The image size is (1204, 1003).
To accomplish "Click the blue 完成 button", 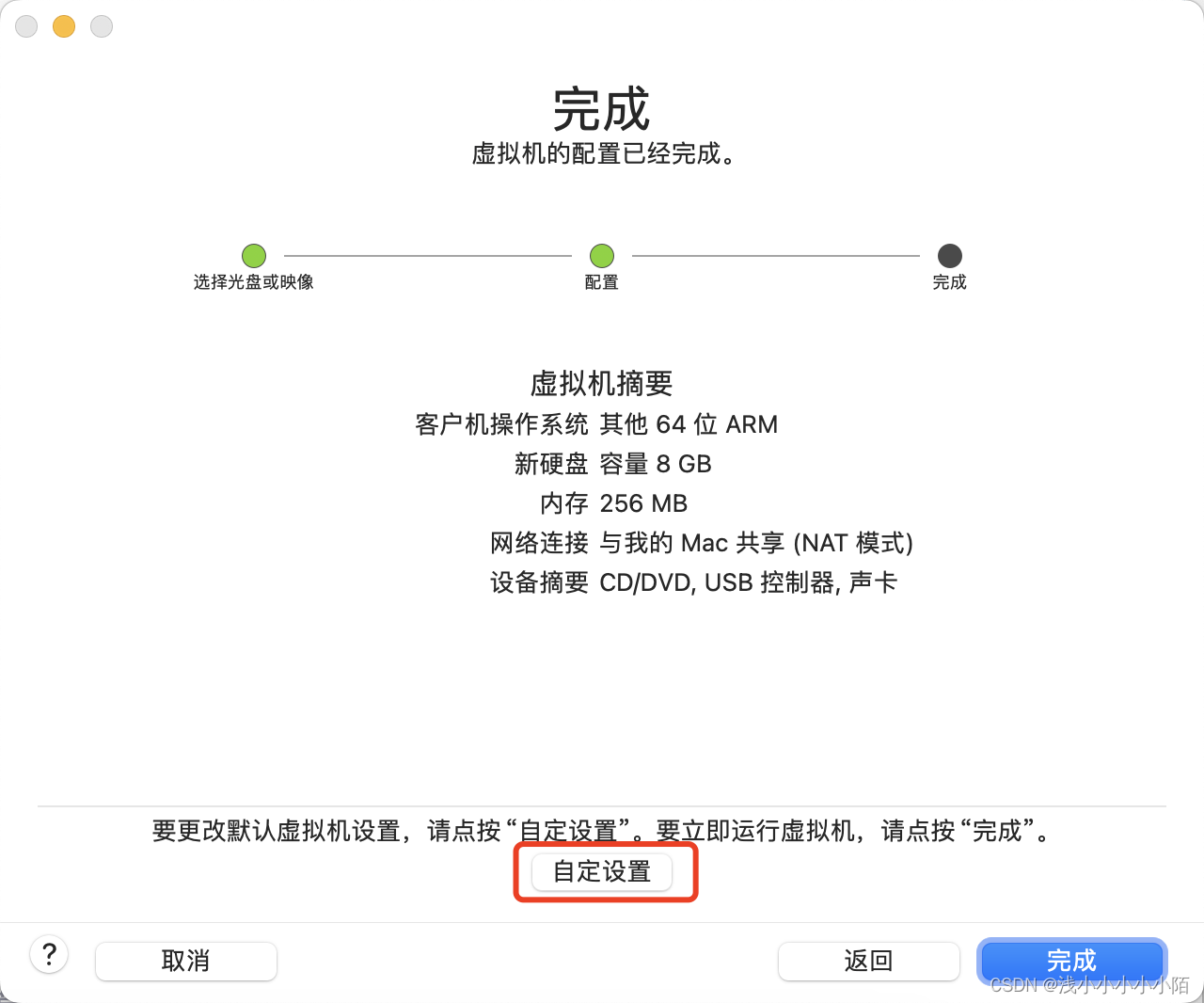I will click(x=1071, y=961).
